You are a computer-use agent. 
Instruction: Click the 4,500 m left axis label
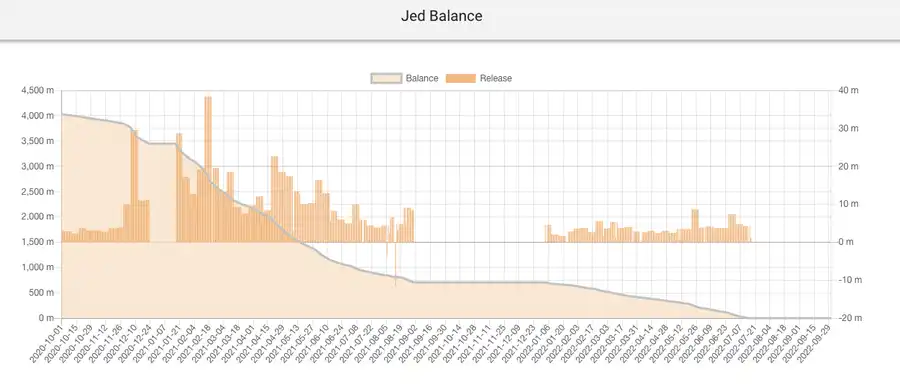point(37,91)
